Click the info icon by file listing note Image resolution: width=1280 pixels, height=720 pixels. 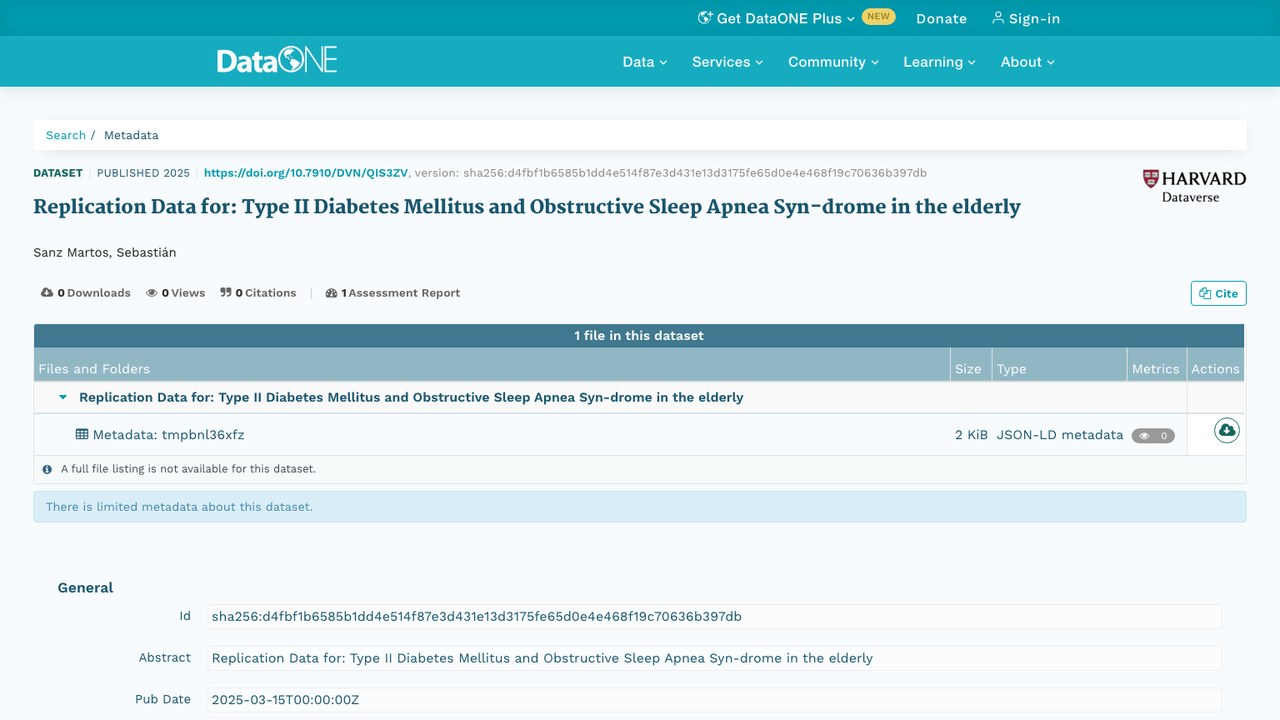click(x=47, y=469)
